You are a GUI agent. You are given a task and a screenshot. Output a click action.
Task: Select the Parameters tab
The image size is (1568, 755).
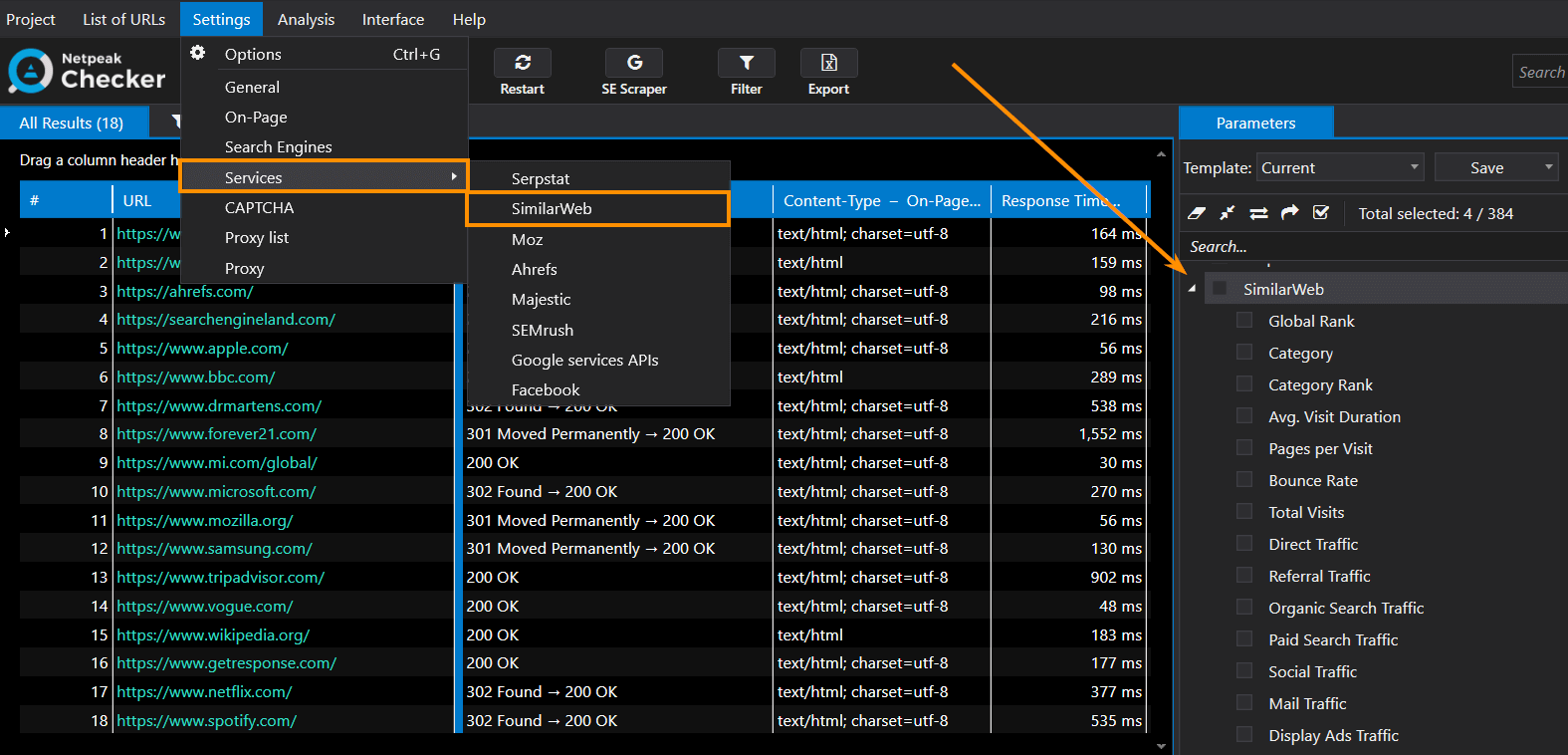(x=1255, y=123)
